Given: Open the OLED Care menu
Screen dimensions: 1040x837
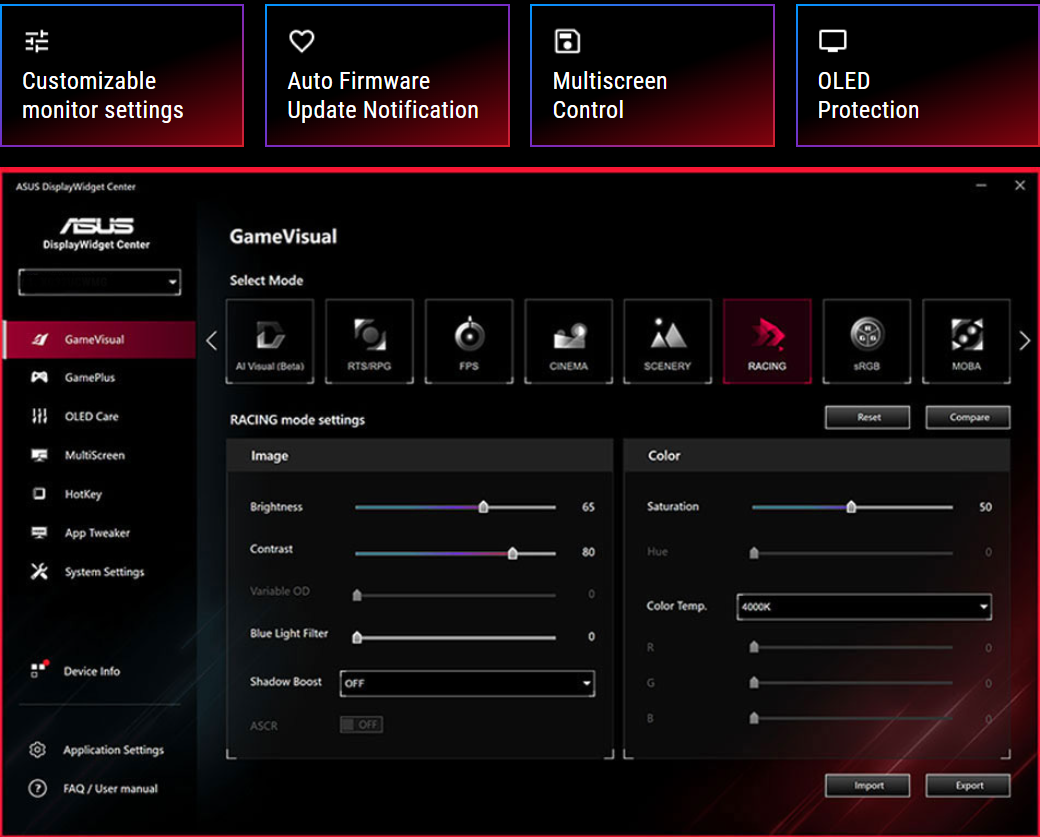Looking at the screenshot, I should [x=91, y=417].
